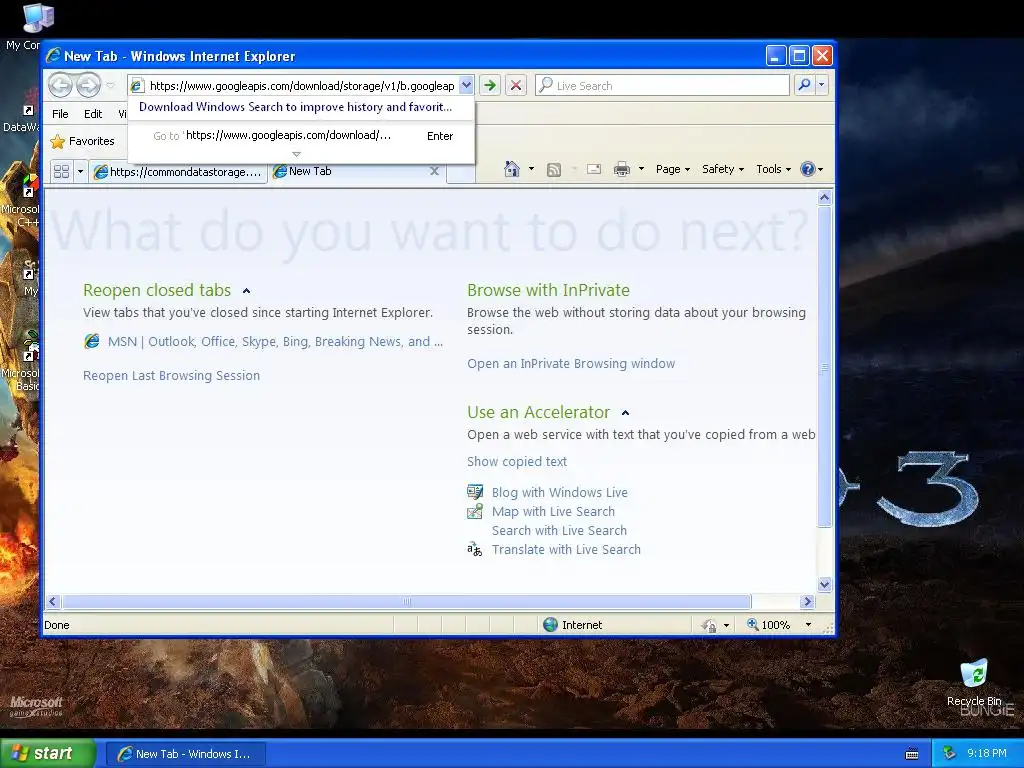Screen dimensions: 1024x768
Task: Open the Tools menu
Action: tap(773, 169)
